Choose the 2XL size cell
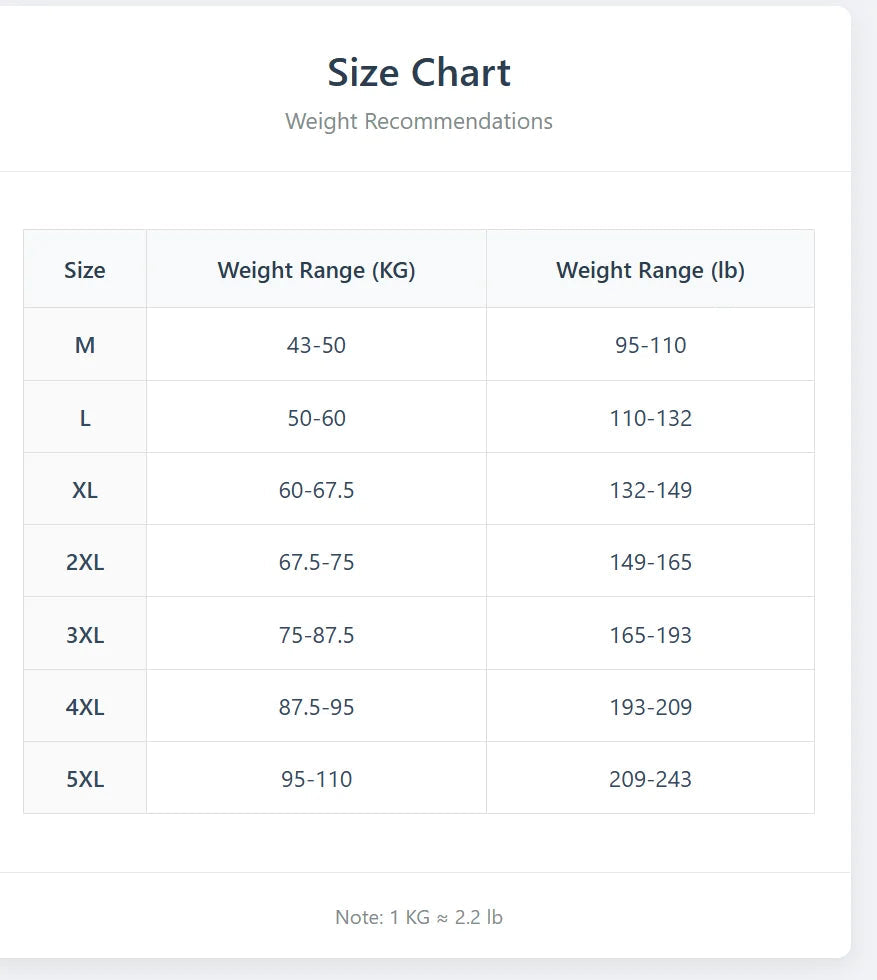 pos(85,562)
